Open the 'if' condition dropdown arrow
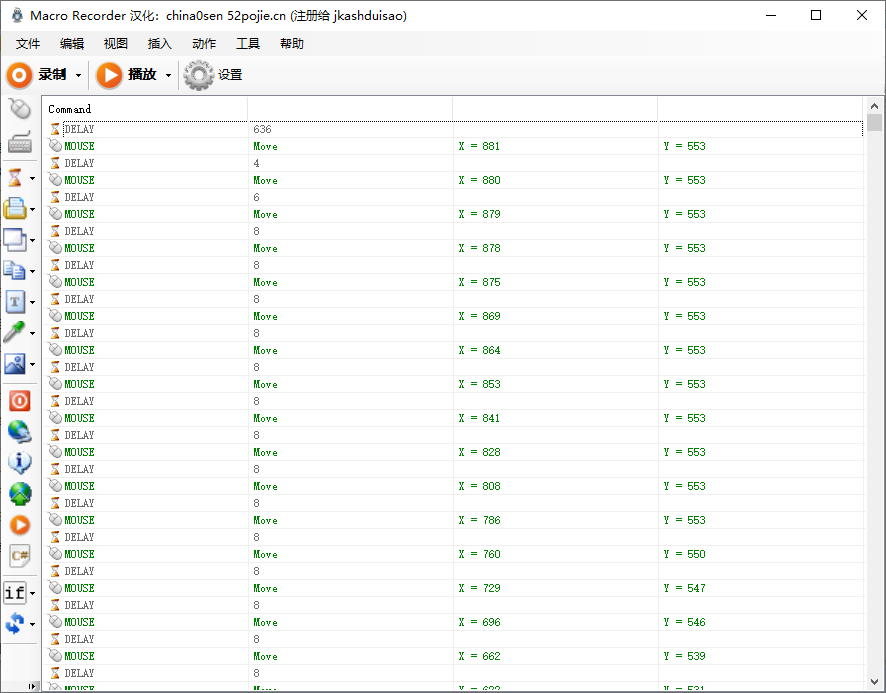Screen dimensions: 886x693 tap(32, 594)
